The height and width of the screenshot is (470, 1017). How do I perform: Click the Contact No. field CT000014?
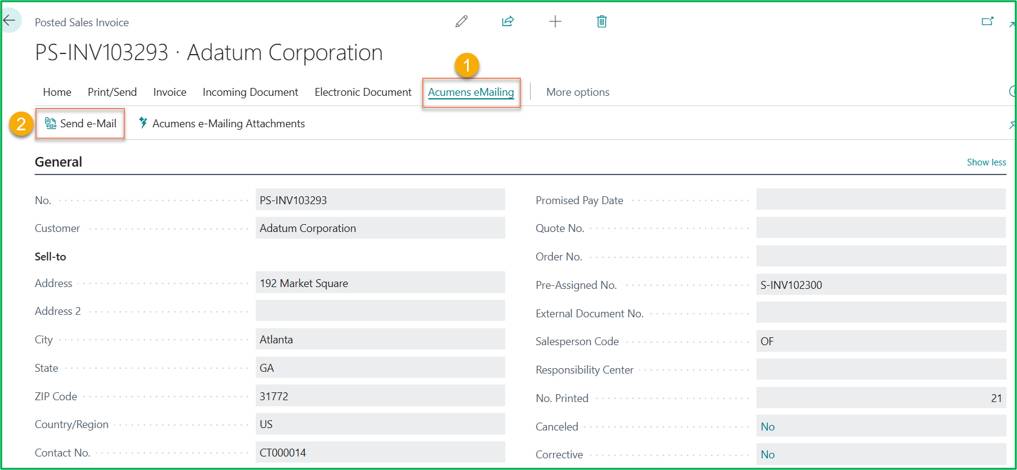(x=380, y=452)
